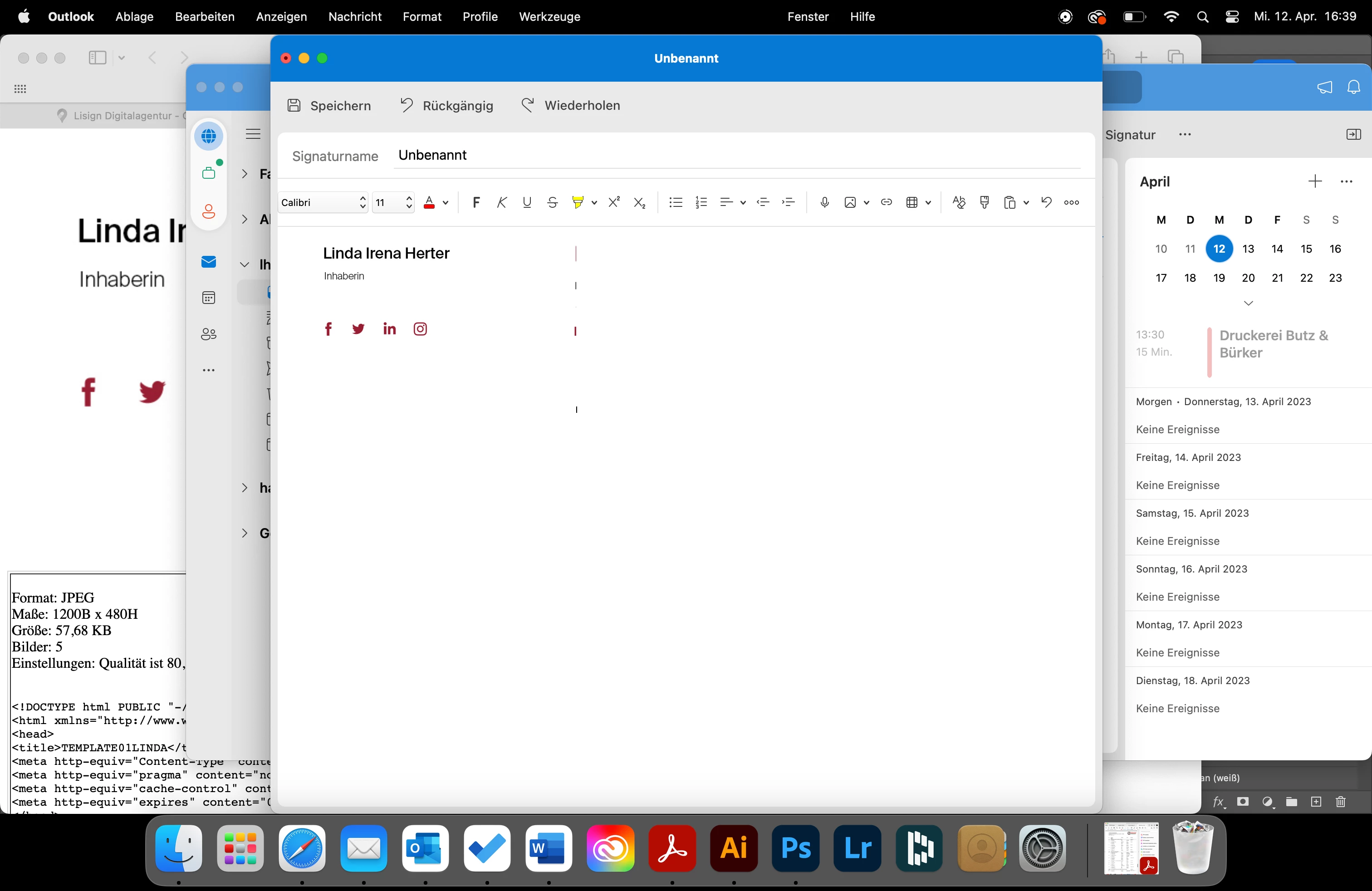Toggle underline formatting
The image size is (1372, 891).
tap(526, 202)
